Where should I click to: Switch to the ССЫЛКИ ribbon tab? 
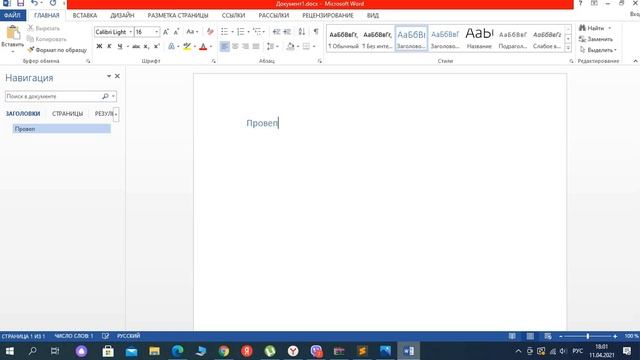coord(233,16)
